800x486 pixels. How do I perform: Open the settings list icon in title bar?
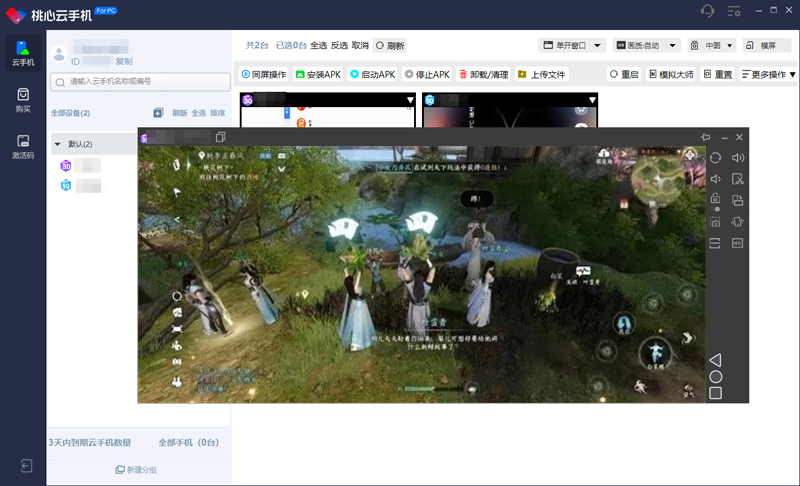[734, 11]
